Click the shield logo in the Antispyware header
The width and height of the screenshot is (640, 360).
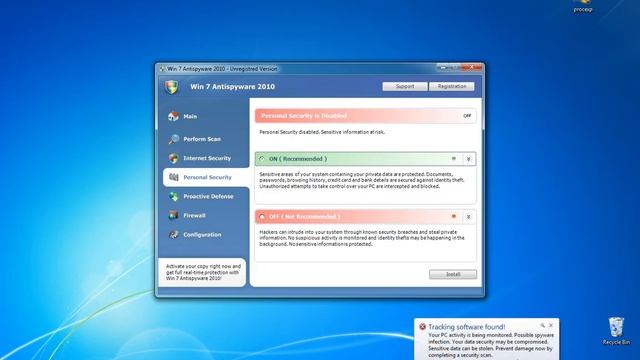[x=172, y=87]
